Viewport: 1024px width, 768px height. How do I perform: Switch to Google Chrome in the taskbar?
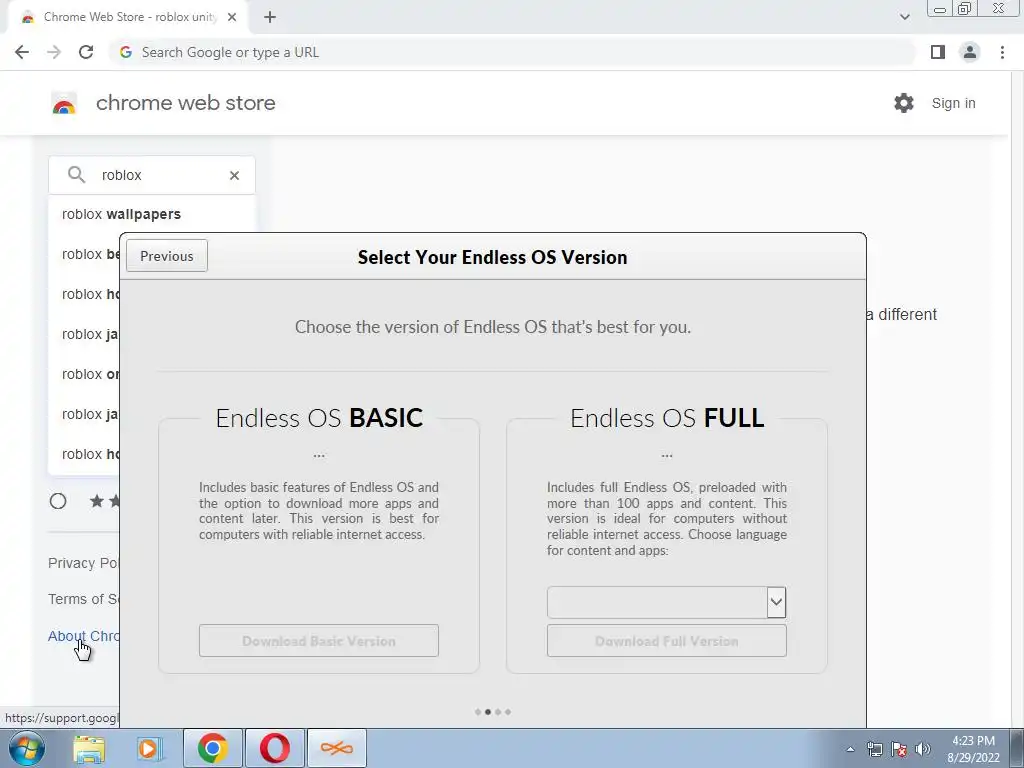[213, 748]
